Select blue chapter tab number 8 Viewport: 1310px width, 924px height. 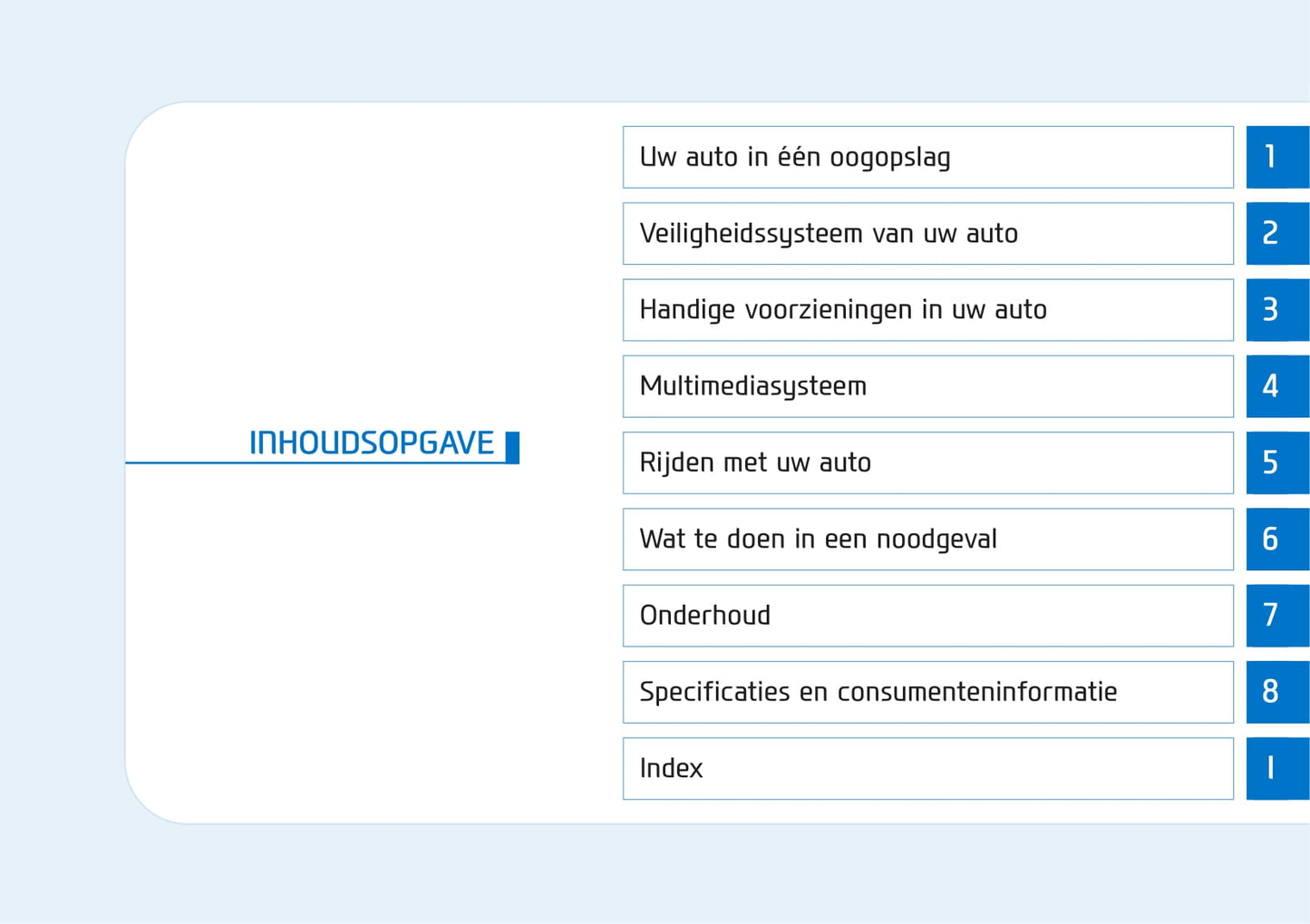[x=1276, y=692]
